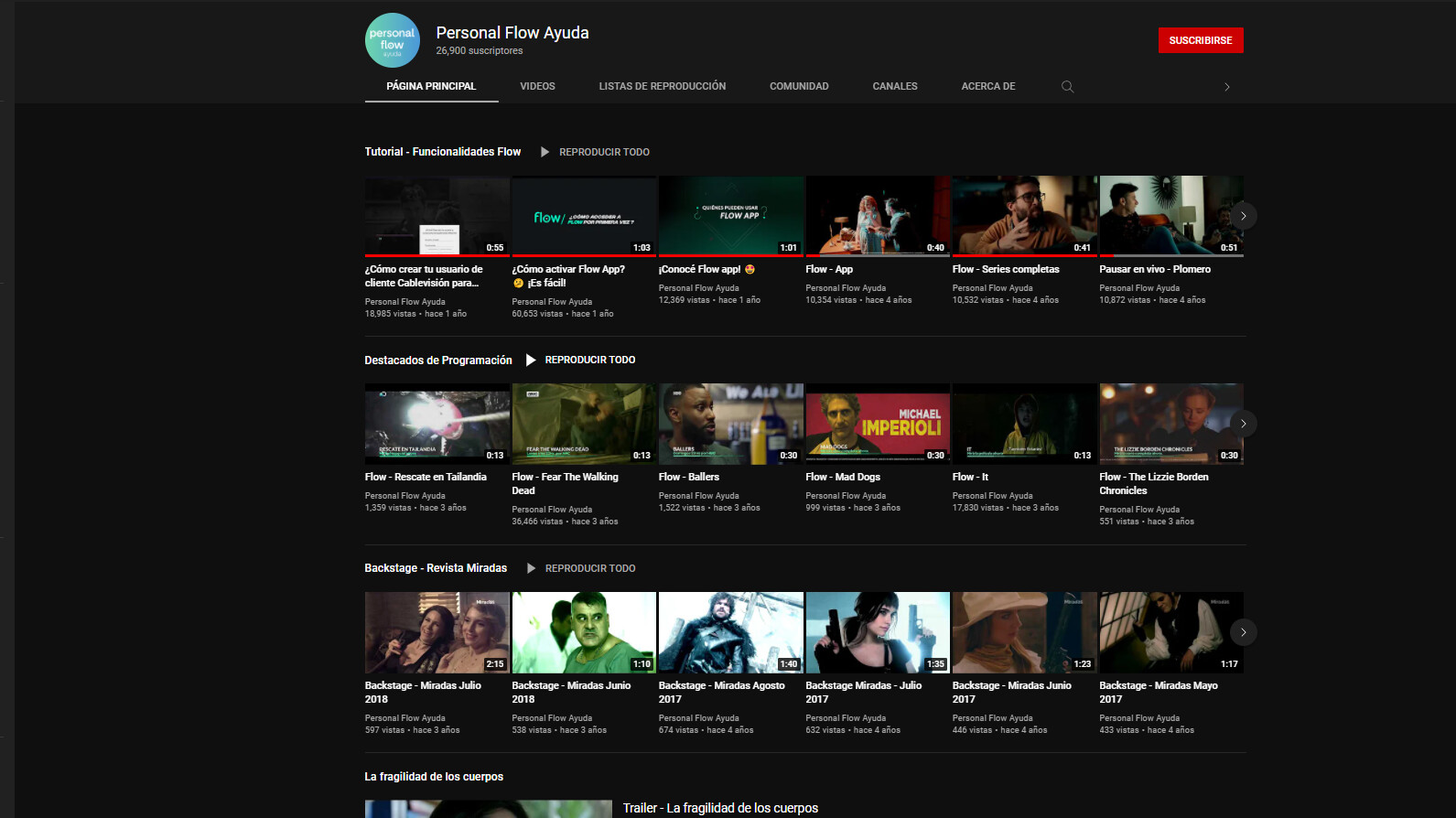Screen dimensions: 1456x818
Task: Click the 26,900 suscriptores count text
Action: [480, 51]
